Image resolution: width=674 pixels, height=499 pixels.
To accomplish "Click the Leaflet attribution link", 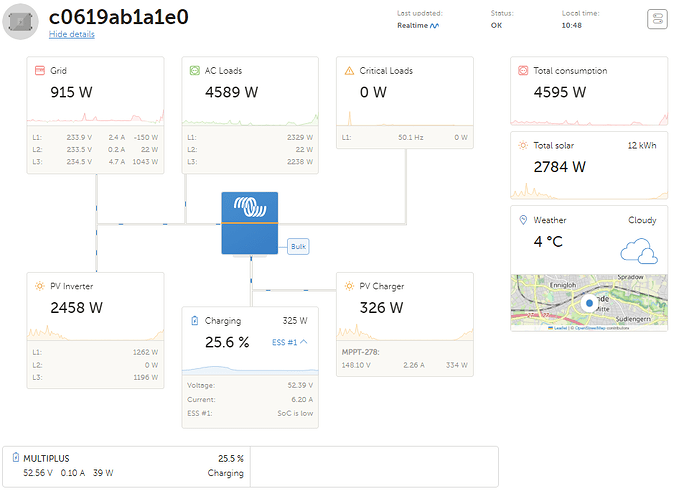I will (x=560, y=328).
